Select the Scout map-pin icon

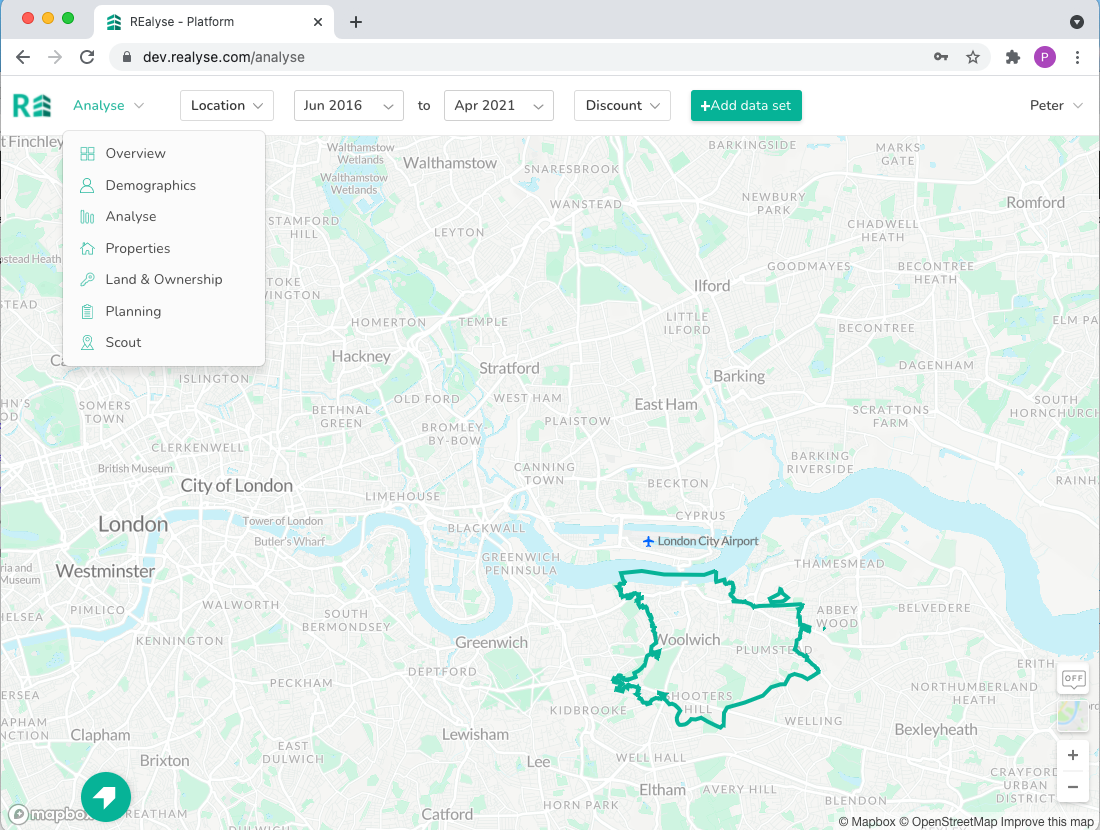coord(87,342)
